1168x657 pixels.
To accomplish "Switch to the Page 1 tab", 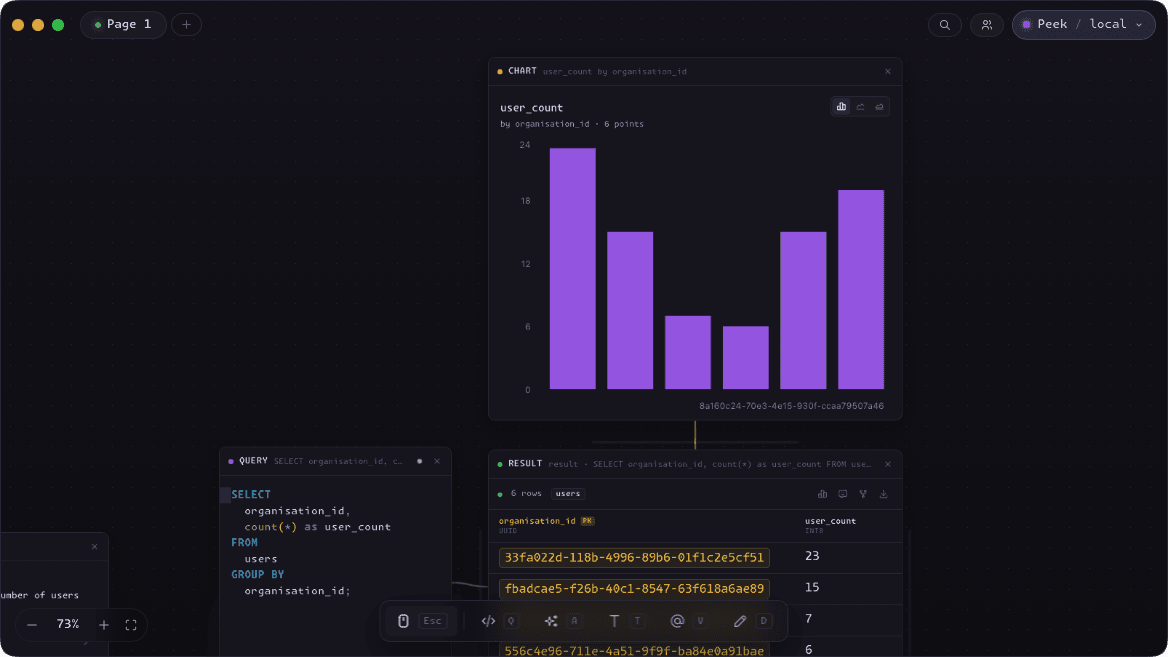I will coord(123,25).
